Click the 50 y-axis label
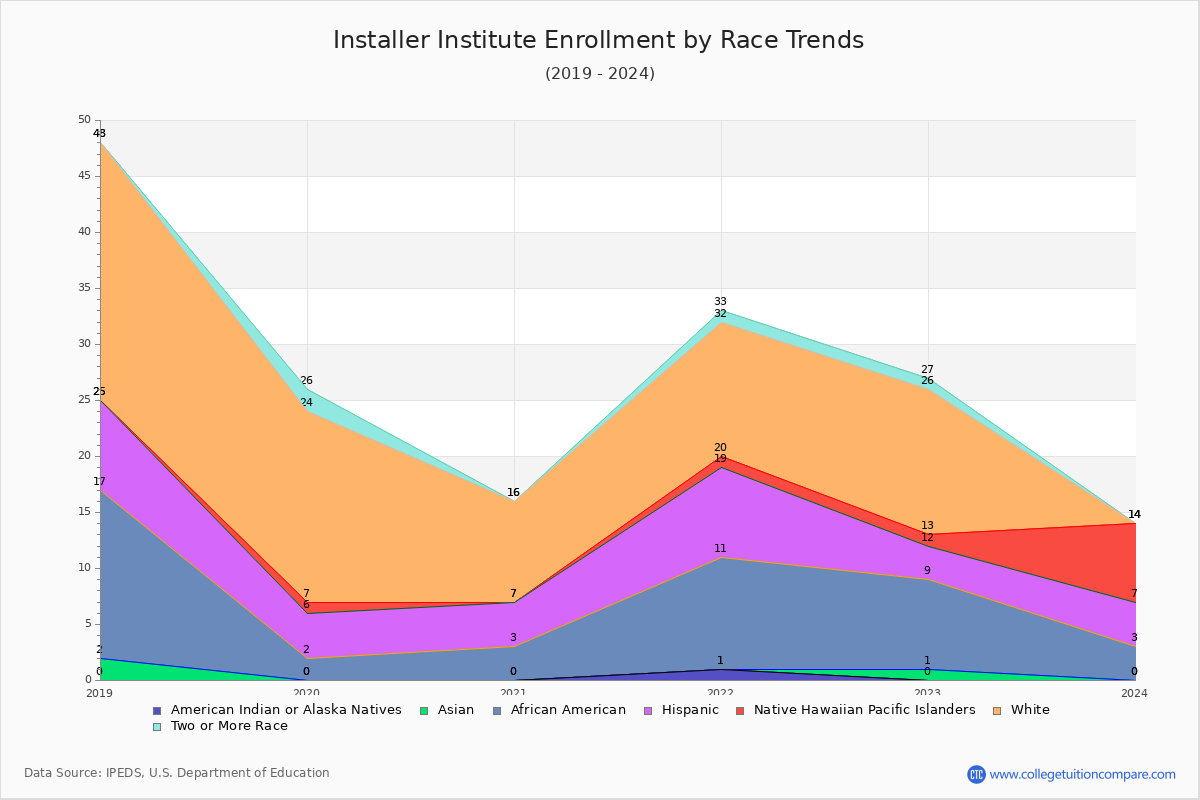1200x800 pixels. pyautogui.click(x=84, y=120)
